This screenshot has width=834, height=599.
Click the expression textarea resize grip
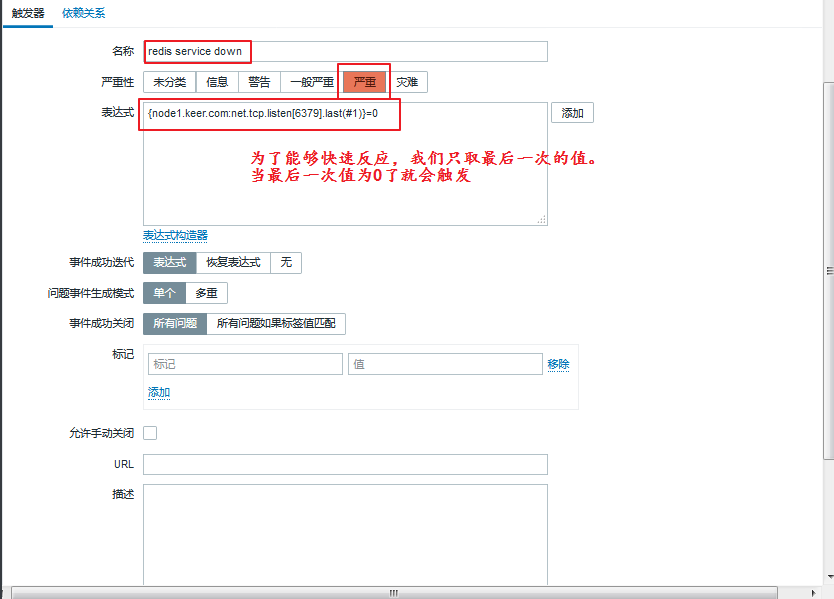pos(541,220)
